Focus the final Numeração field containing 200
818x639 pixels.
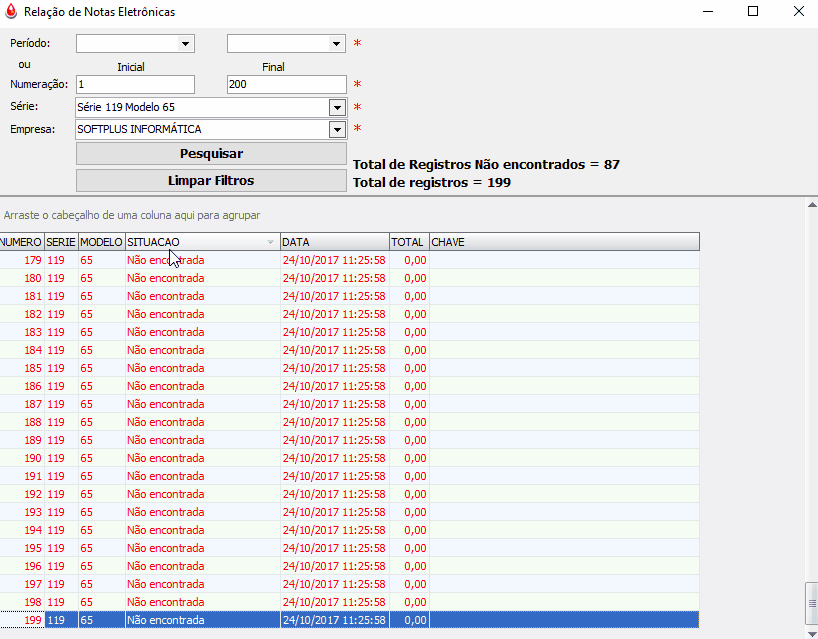[286, 85]
